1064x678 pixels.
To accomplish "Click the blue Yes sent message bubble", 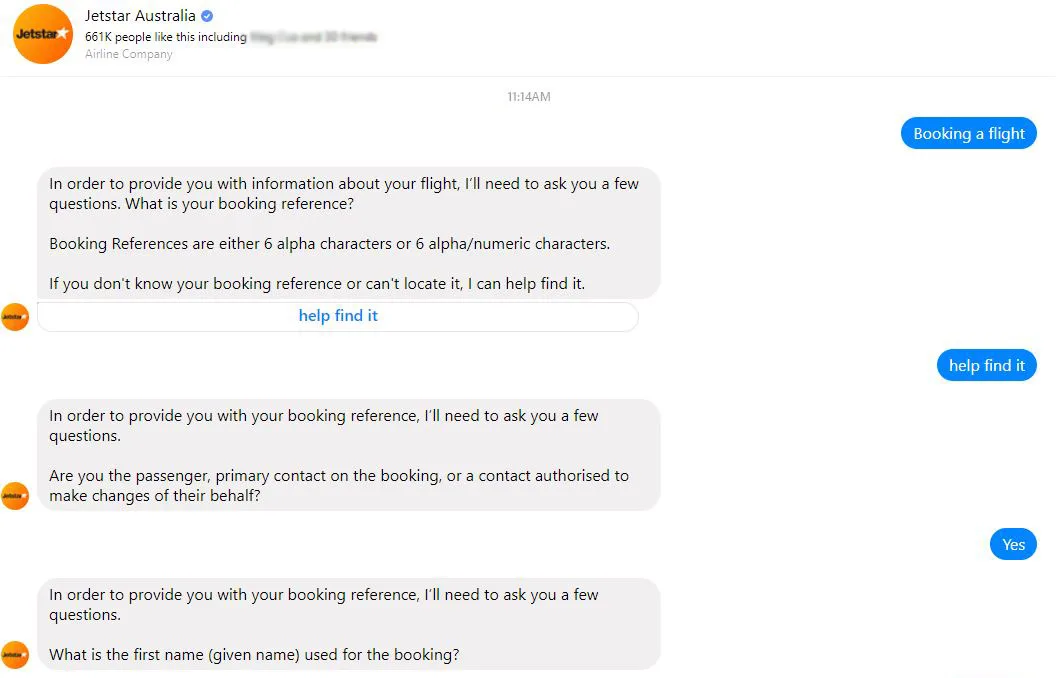I will (1013, 544).
